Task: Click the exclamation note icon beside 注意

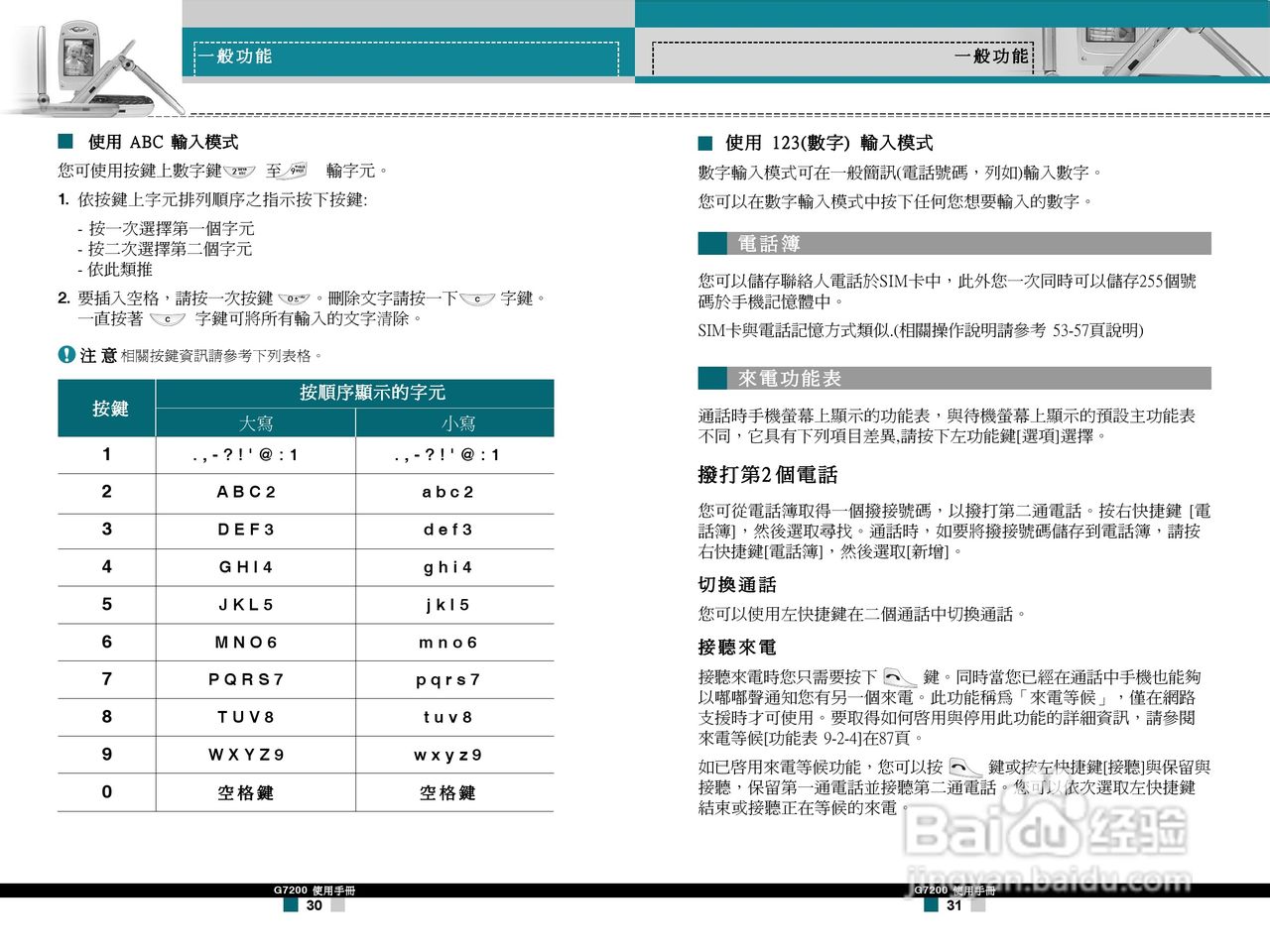Action: tap(63, 356)
